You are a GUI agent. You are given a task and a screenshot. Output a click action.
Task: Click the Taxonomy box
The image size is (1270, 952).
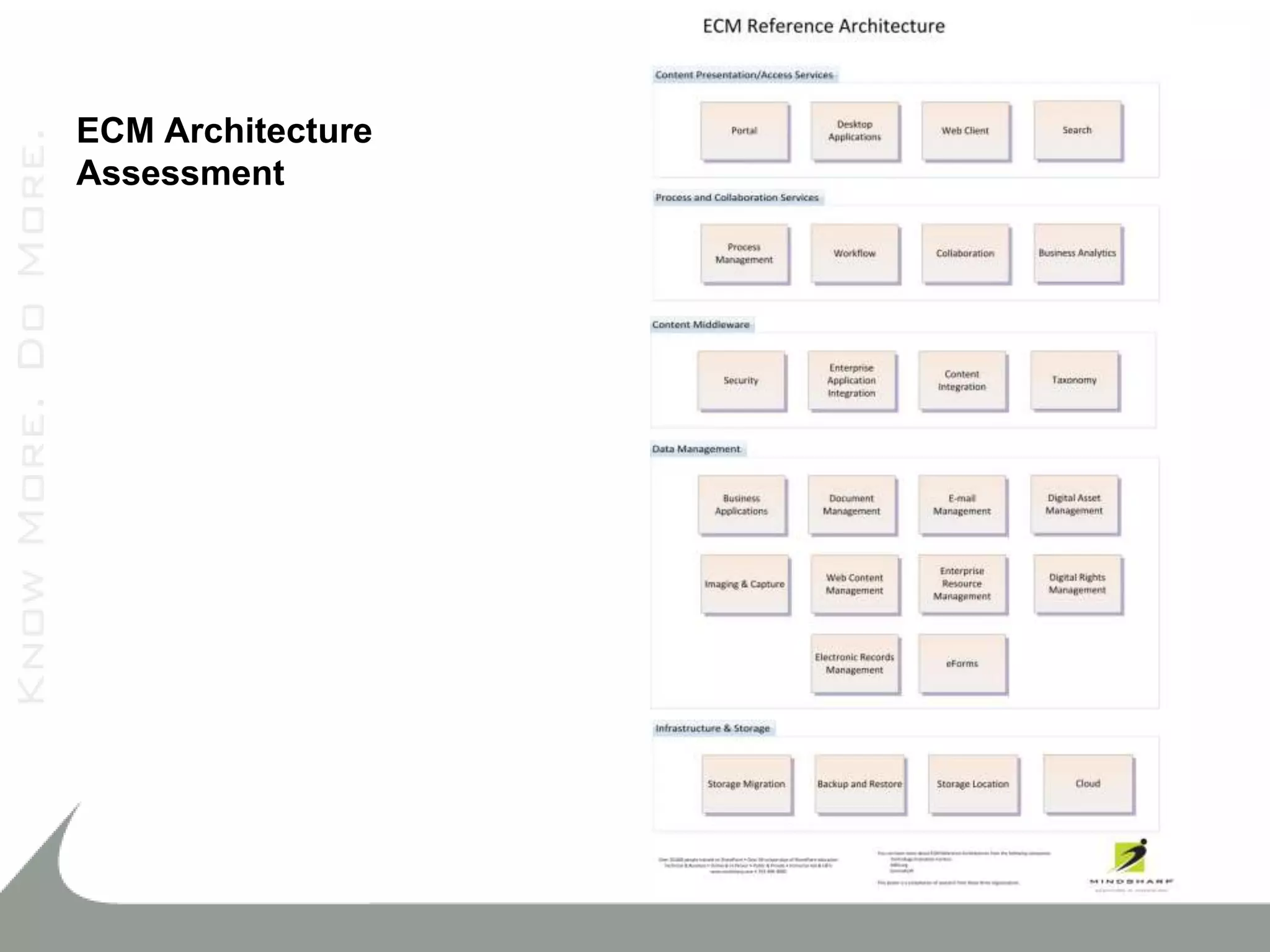click(1074, 380)
